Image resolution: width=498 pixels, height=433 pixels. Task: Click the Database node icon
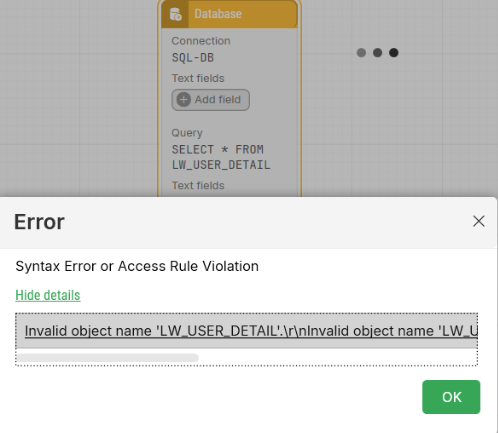175,14
